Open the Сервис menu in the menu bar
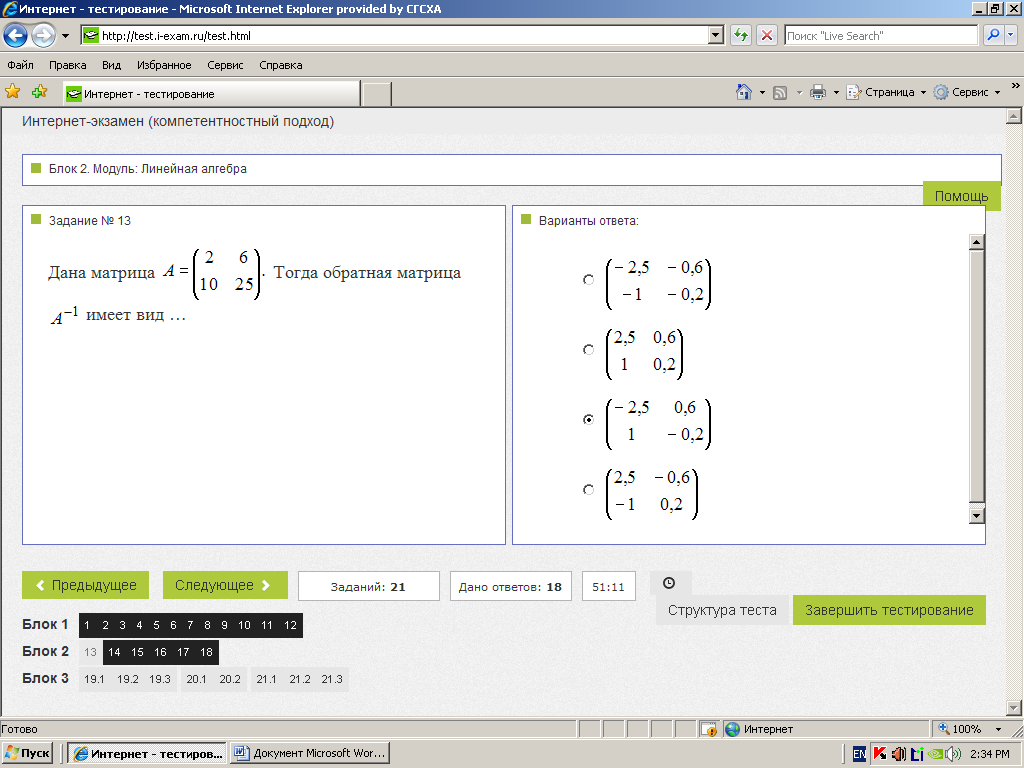This screenshot has width=1024, height=768. pyautogui.click(x=225, y=65)
